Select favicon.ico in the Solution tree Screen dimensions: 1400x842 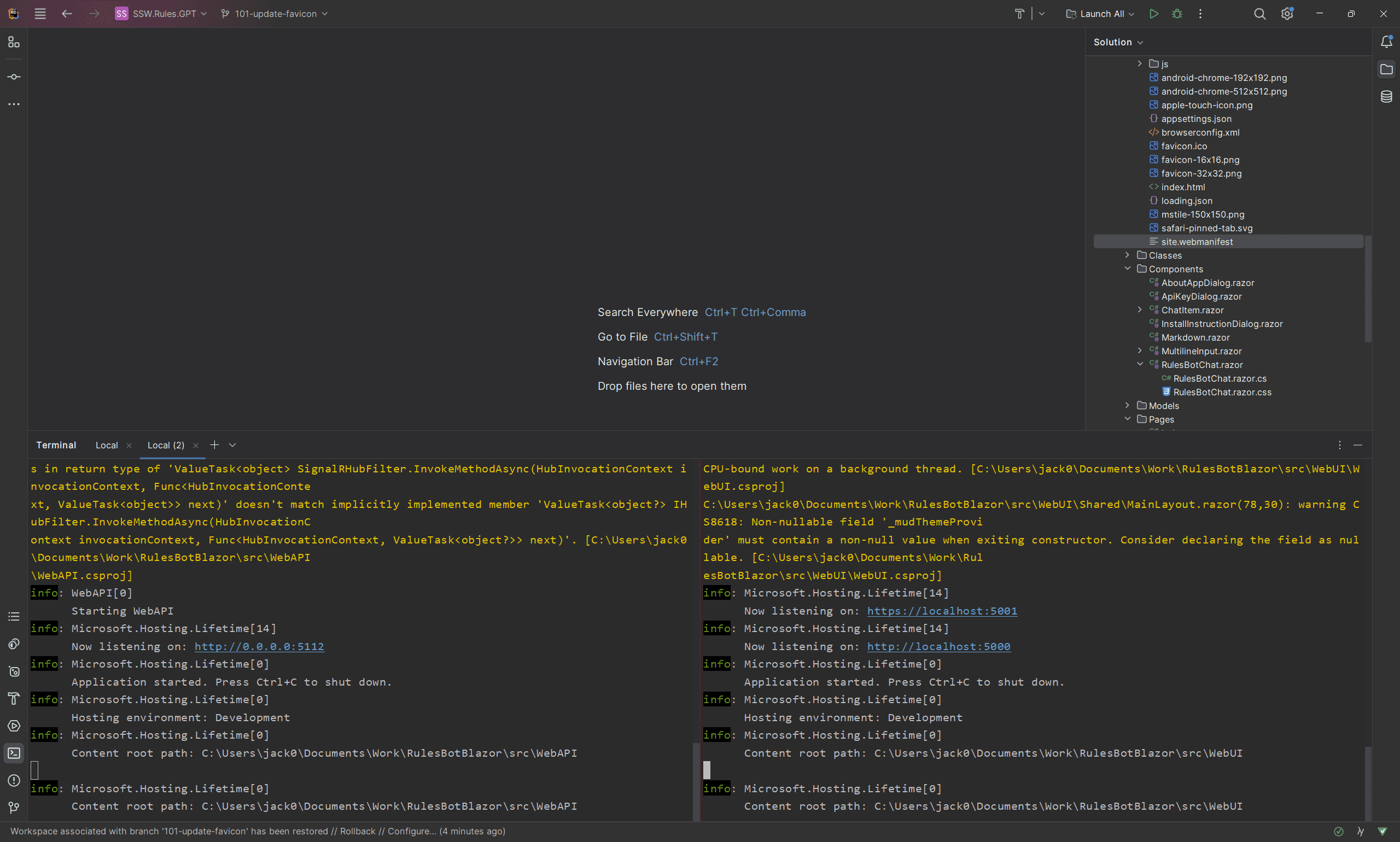click(x=1184, y=146)
